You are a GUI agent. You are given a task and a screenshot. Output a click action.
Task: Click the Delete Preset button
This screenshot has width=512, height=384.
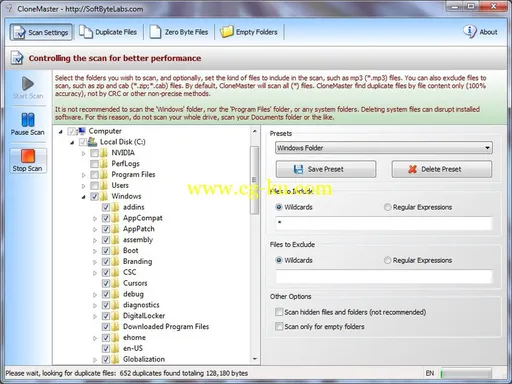441,169
